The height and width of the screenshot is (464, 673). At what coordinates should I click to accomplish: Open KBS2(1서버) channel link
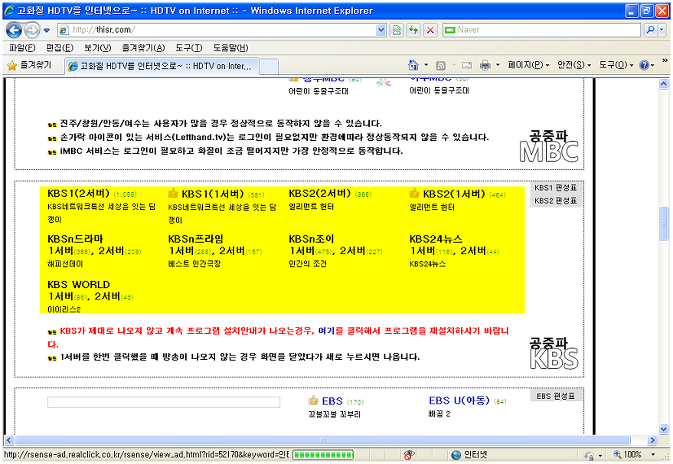click(454, 194)
